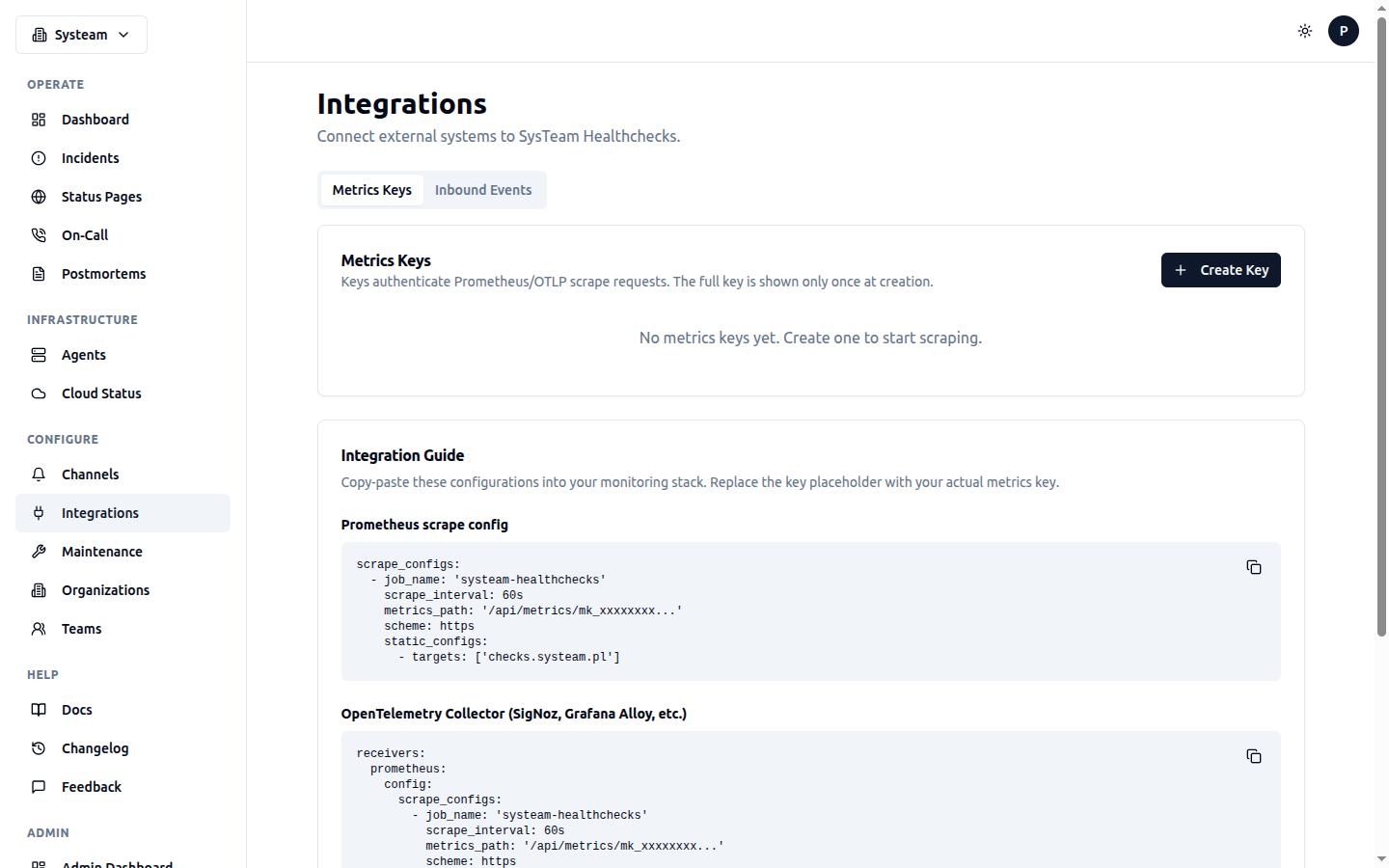
Task: Open Docs in Help section
Action: [123, 710]
